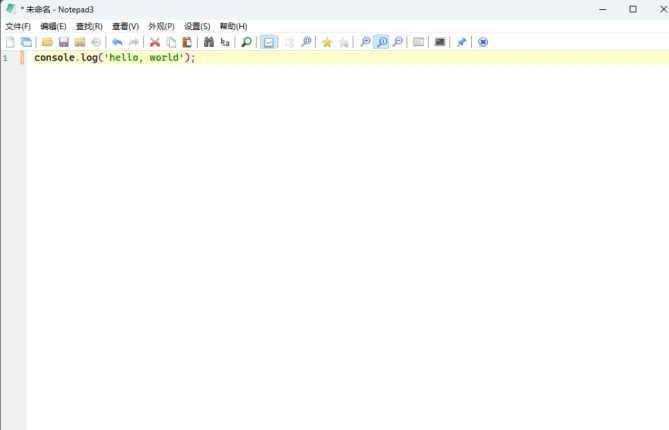Image resolution: width=669 pixels, height=430 pixels.
Task: Undo the last edit
Action: coord(117,42)
